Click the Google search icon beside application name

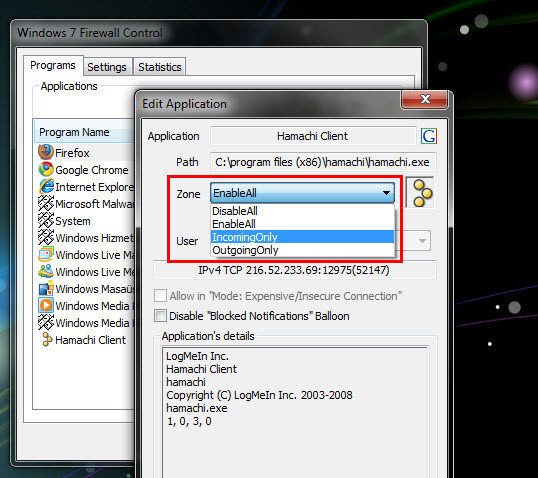429,136
